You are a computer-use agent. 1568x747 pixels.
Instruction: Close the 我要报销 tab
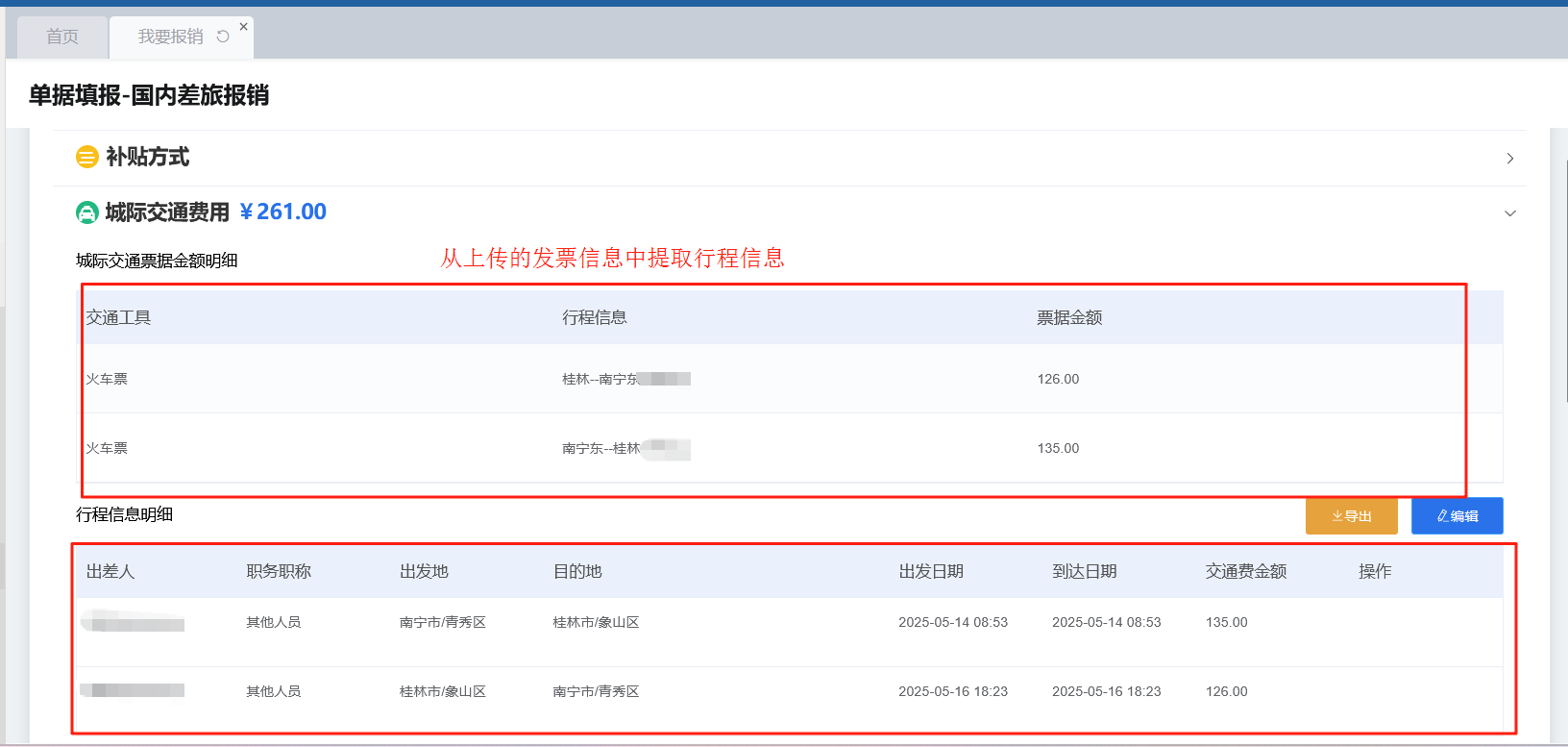[x=244, y=27]
